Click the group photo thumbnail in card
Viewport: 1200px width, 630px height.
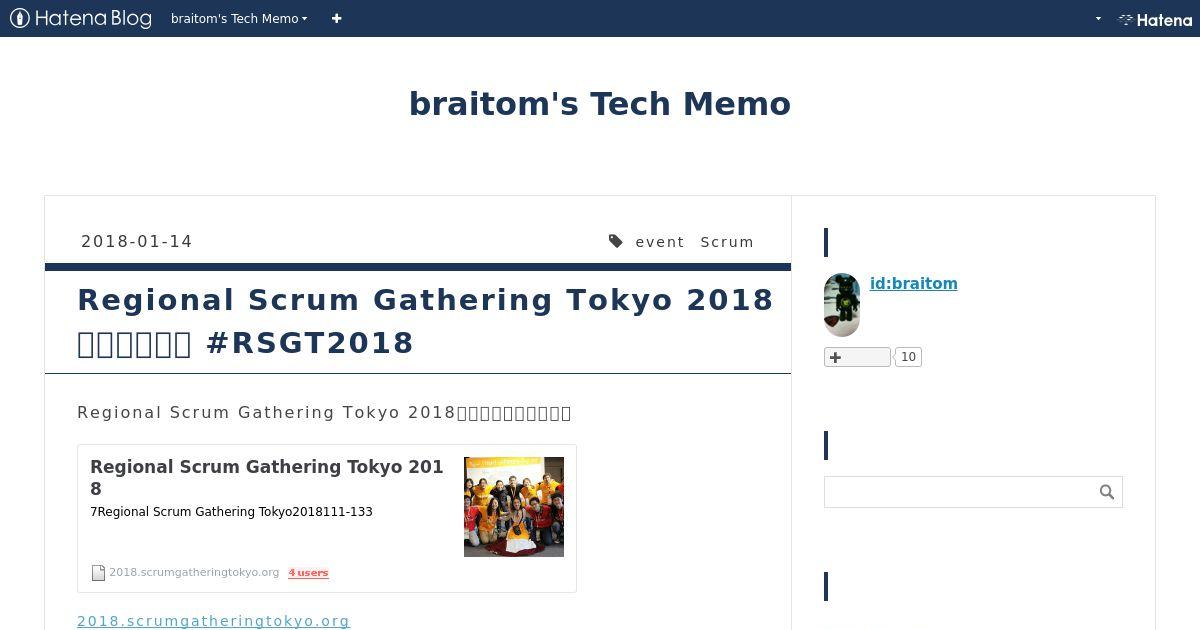pos(514,507)
